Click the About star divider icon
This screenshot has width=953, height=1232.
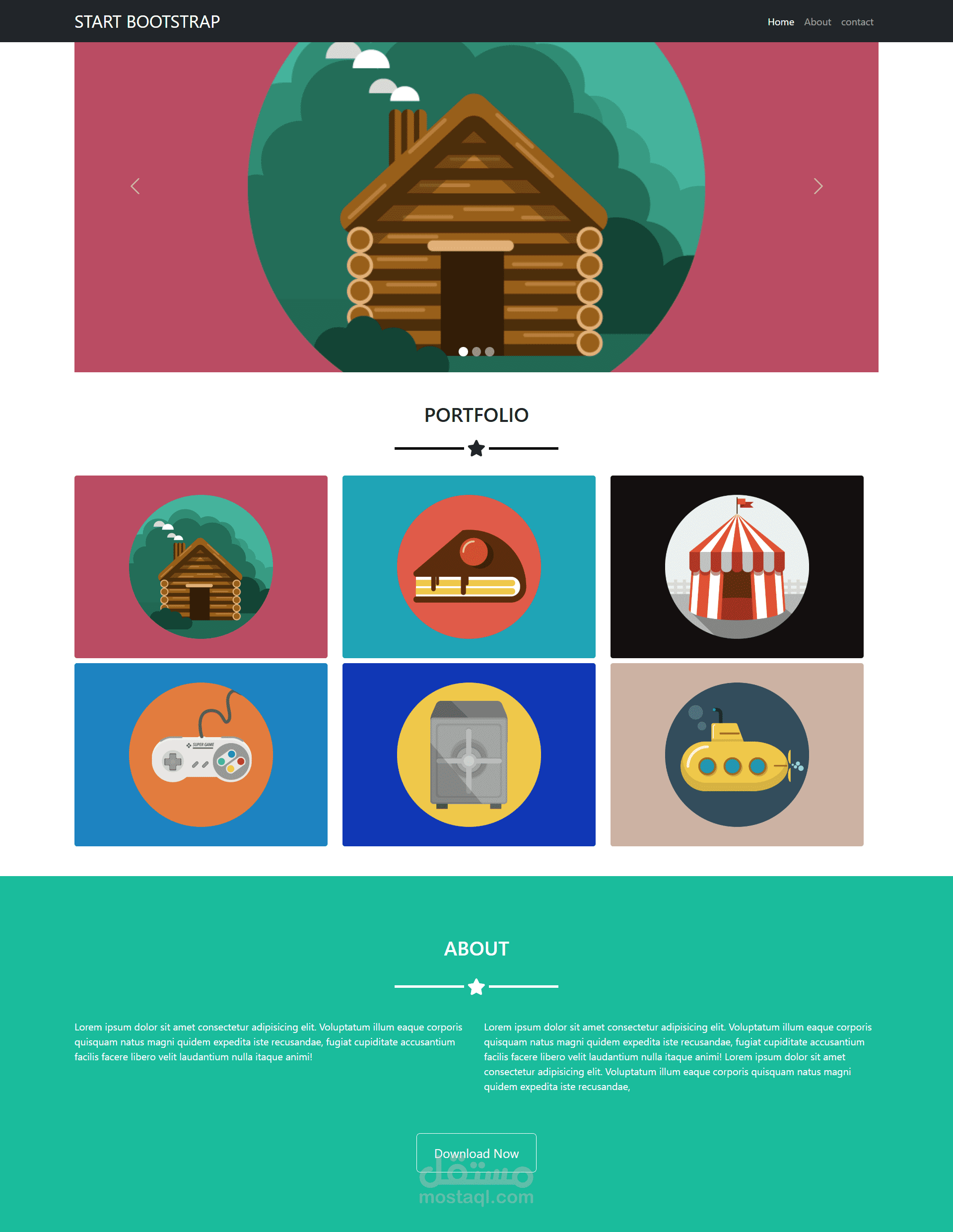(x=475, y=984)
